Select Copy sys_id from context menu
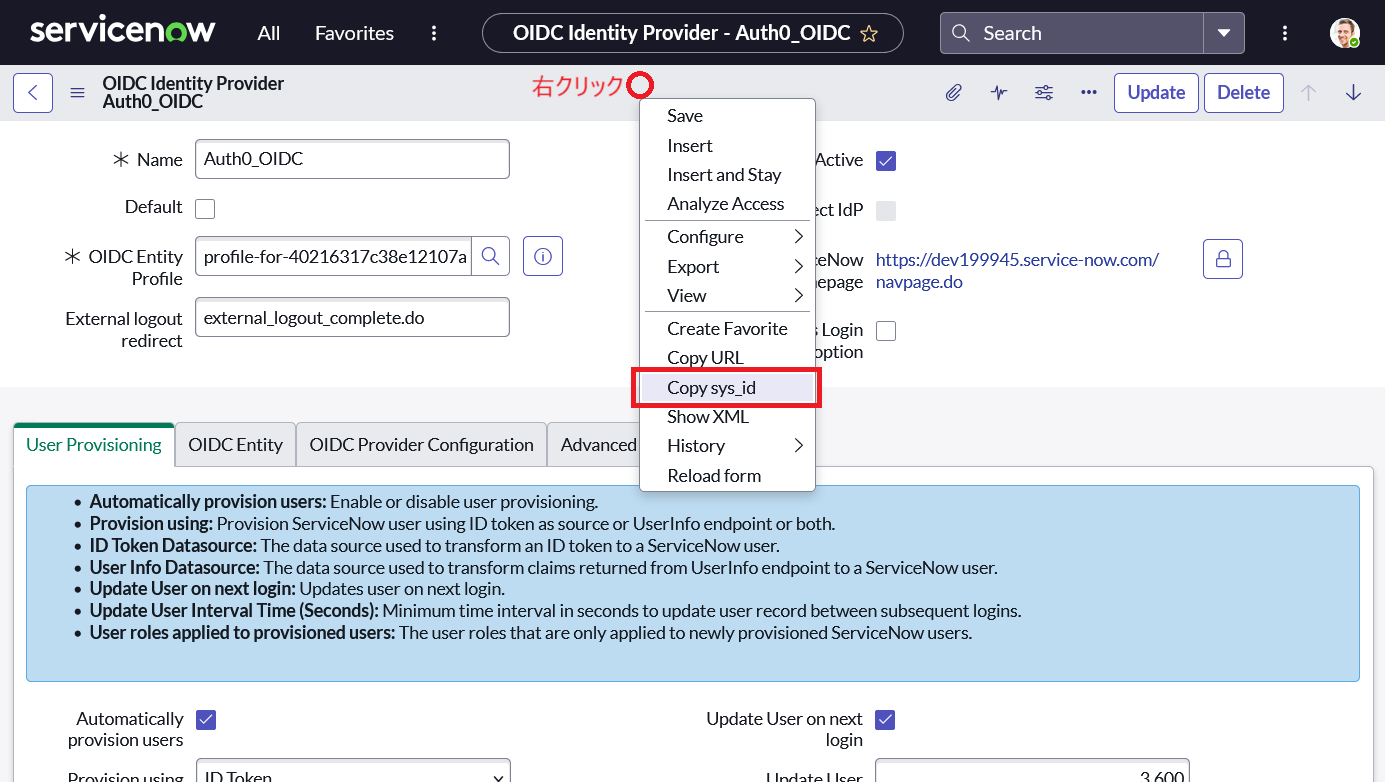The image size is (1385, 782). click(x=710, y=388)
